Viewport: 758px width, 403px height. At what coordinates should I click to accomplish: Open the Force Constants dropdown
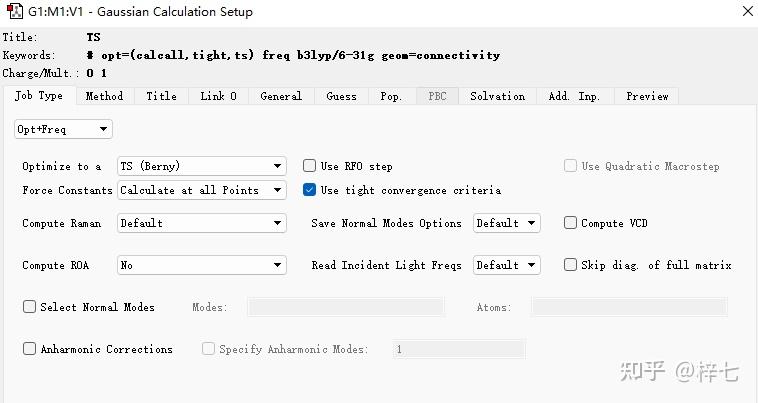pyautogui.click(x=202, y=190)
